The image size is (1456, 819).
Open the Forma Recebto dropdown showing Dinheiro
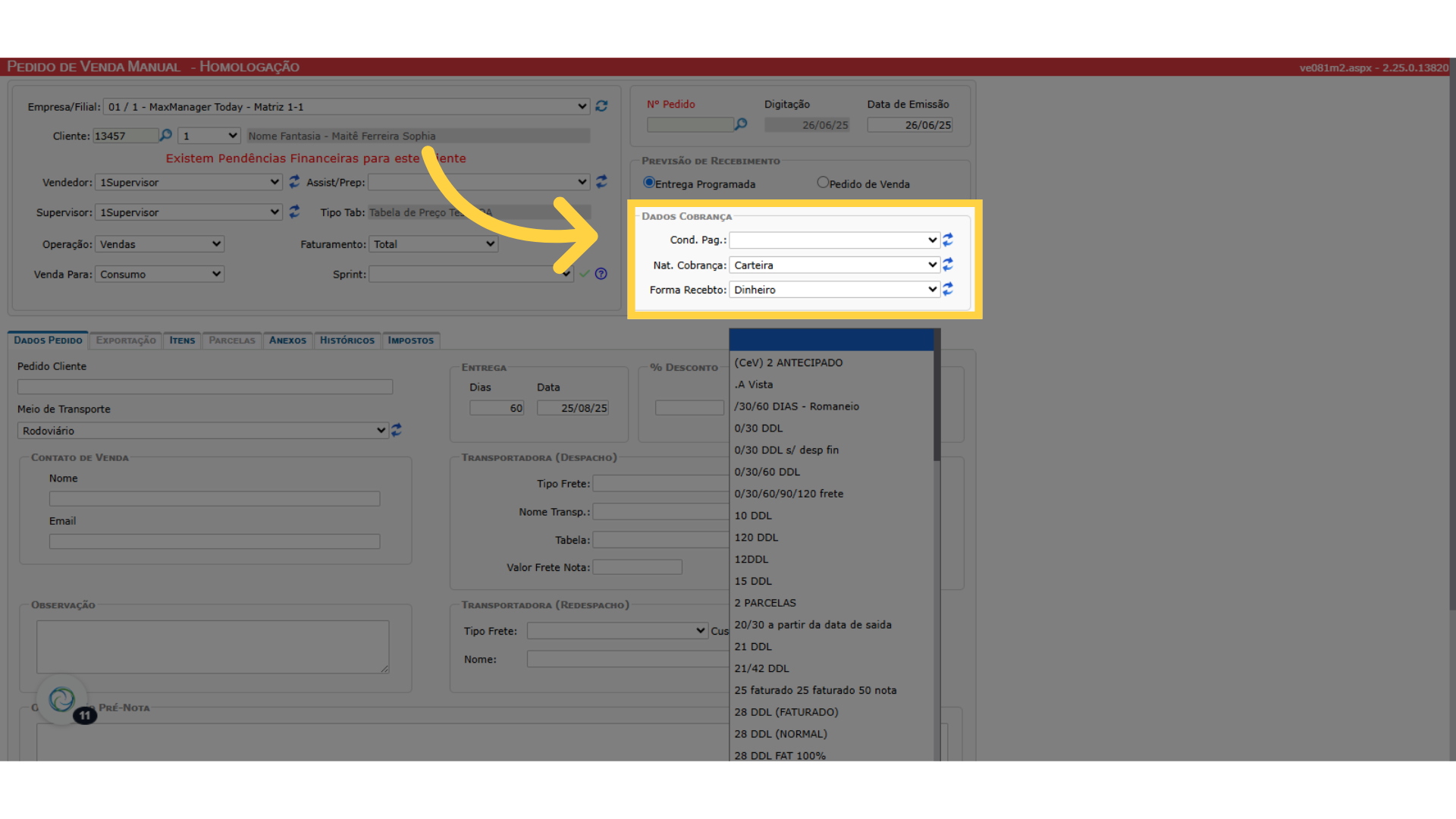[834, 290]
